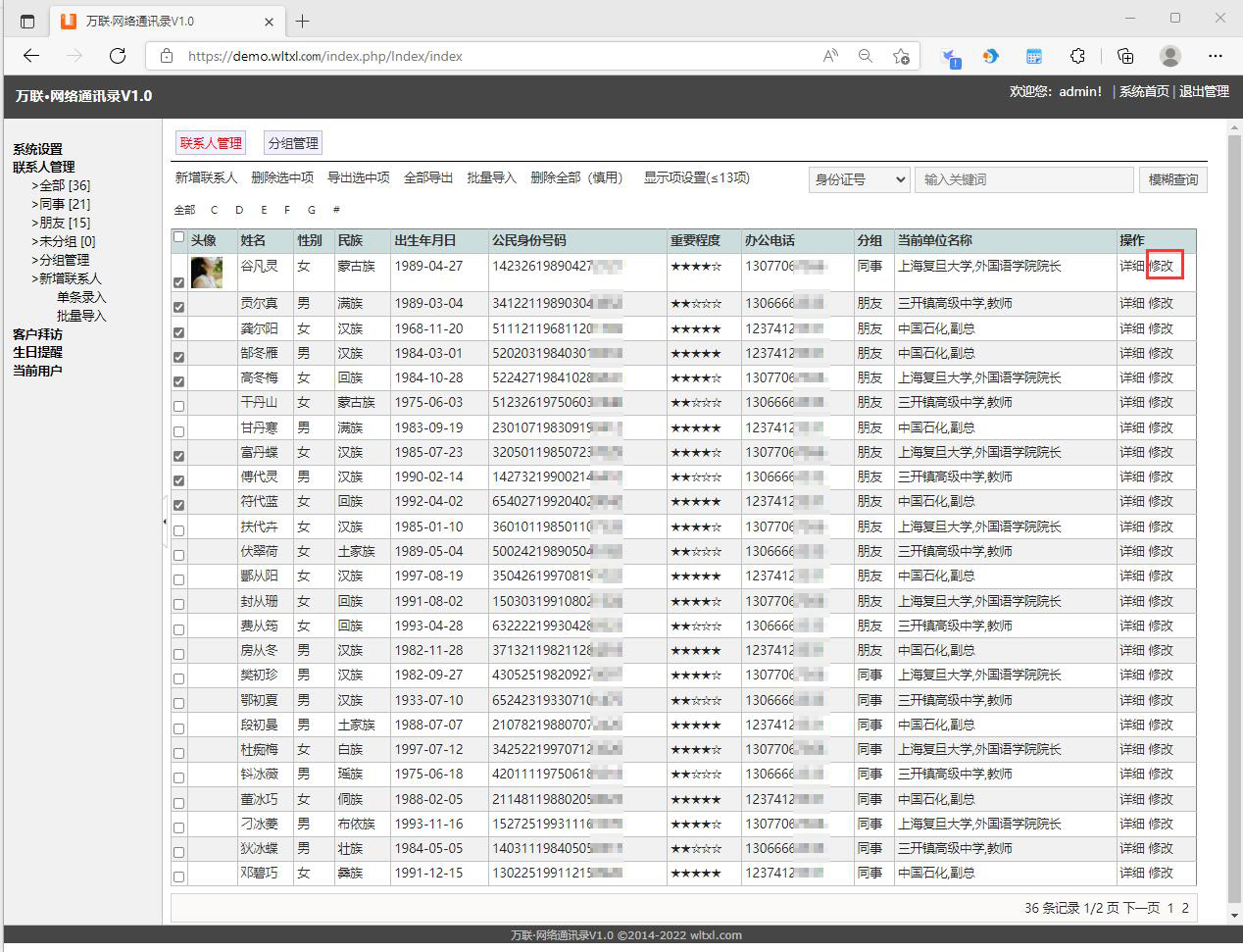Go to page 2 in pagination
Image resolution: width=1243 pixels, height=952 pixels.
(1185, 908)
